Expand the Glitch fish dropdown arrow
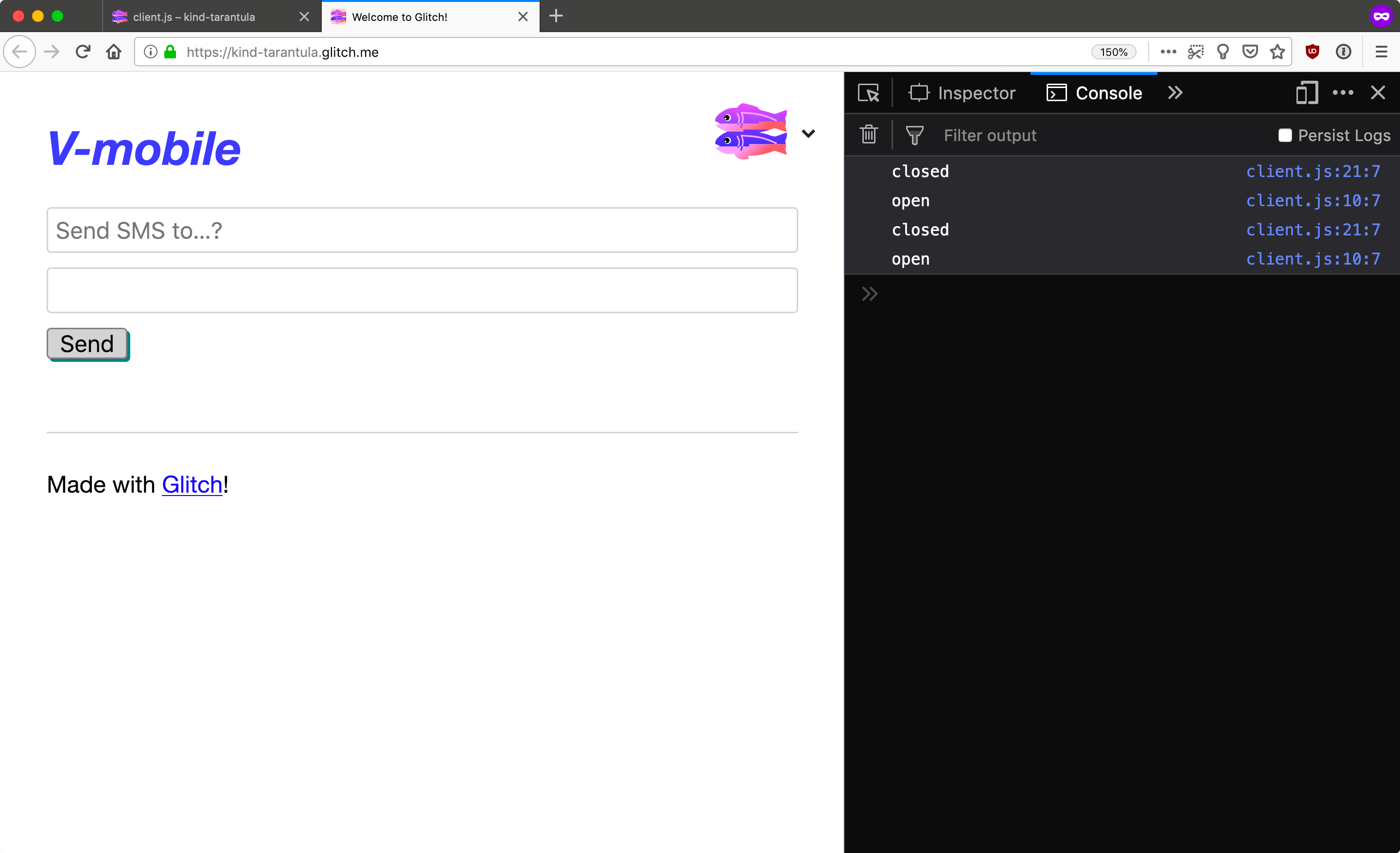Viewport: 1400px width, 853px height. 808,134
